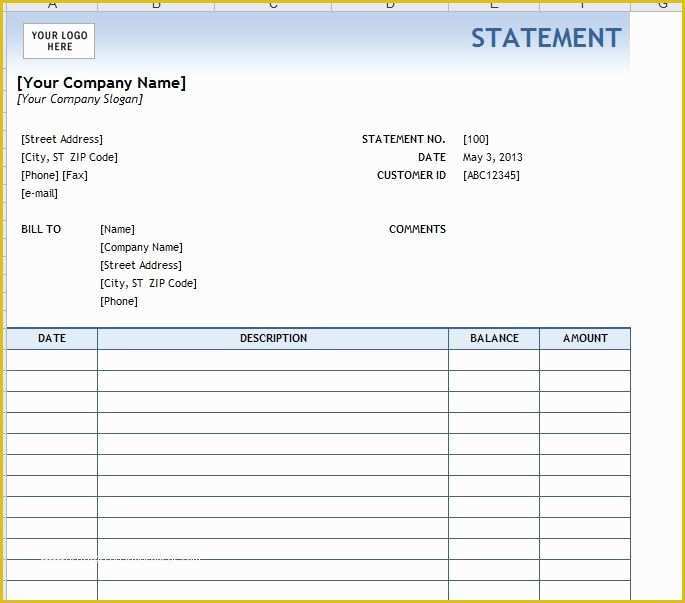
Task: Click the DESCRIPTION column header in table
Action: (273, 338)
